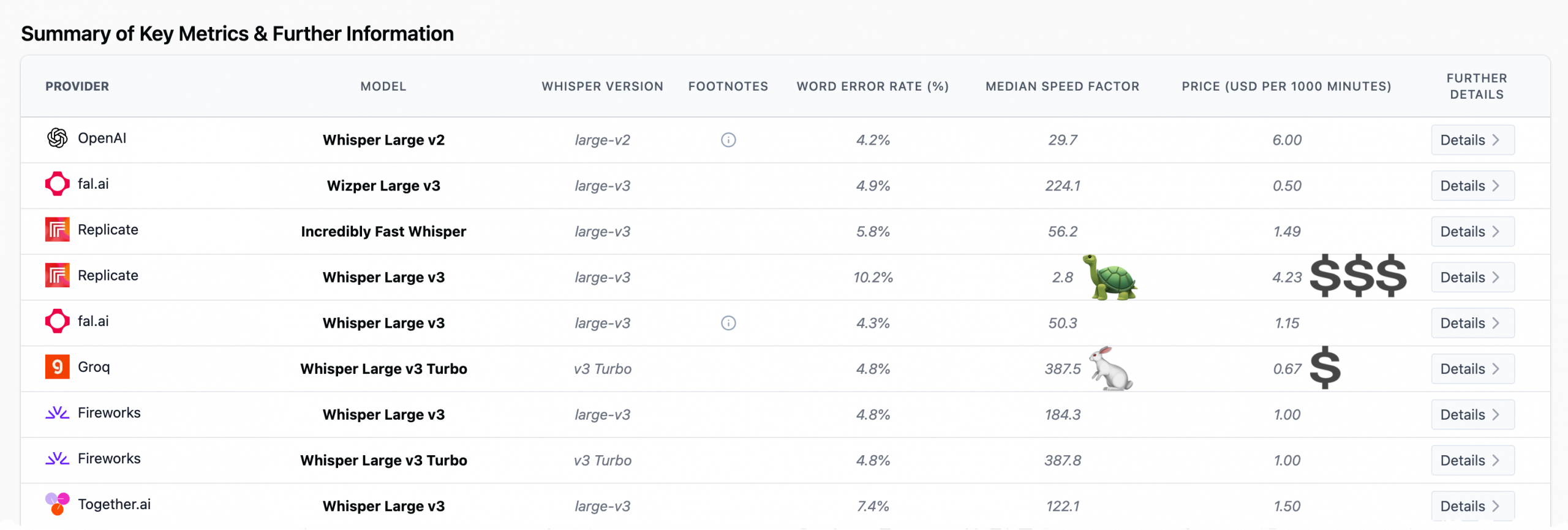Open Details for Wizper Large v3

coord(1472,186)
